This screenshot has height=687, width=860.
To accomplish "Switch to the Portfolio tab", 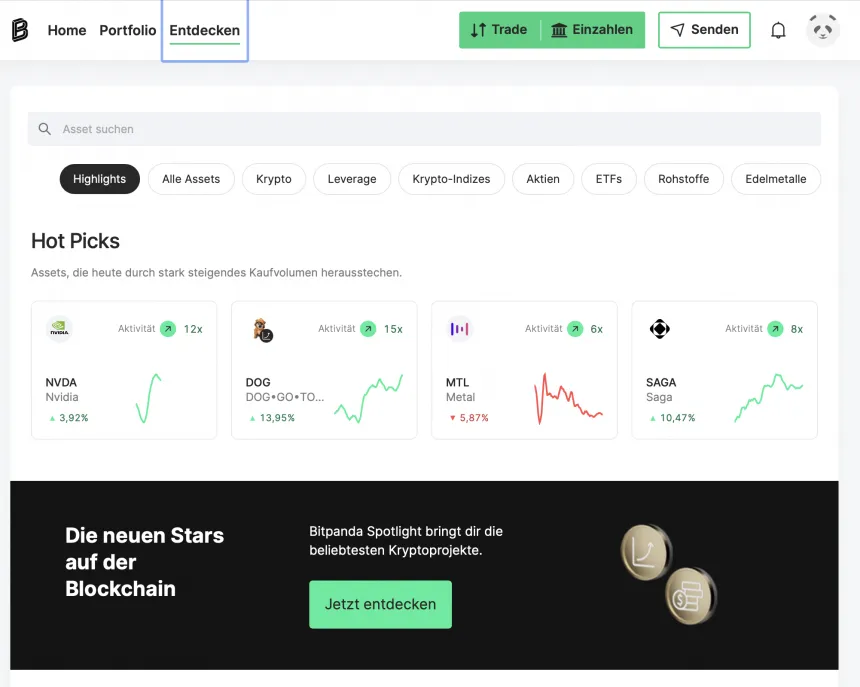I will [x=128, y=30].
